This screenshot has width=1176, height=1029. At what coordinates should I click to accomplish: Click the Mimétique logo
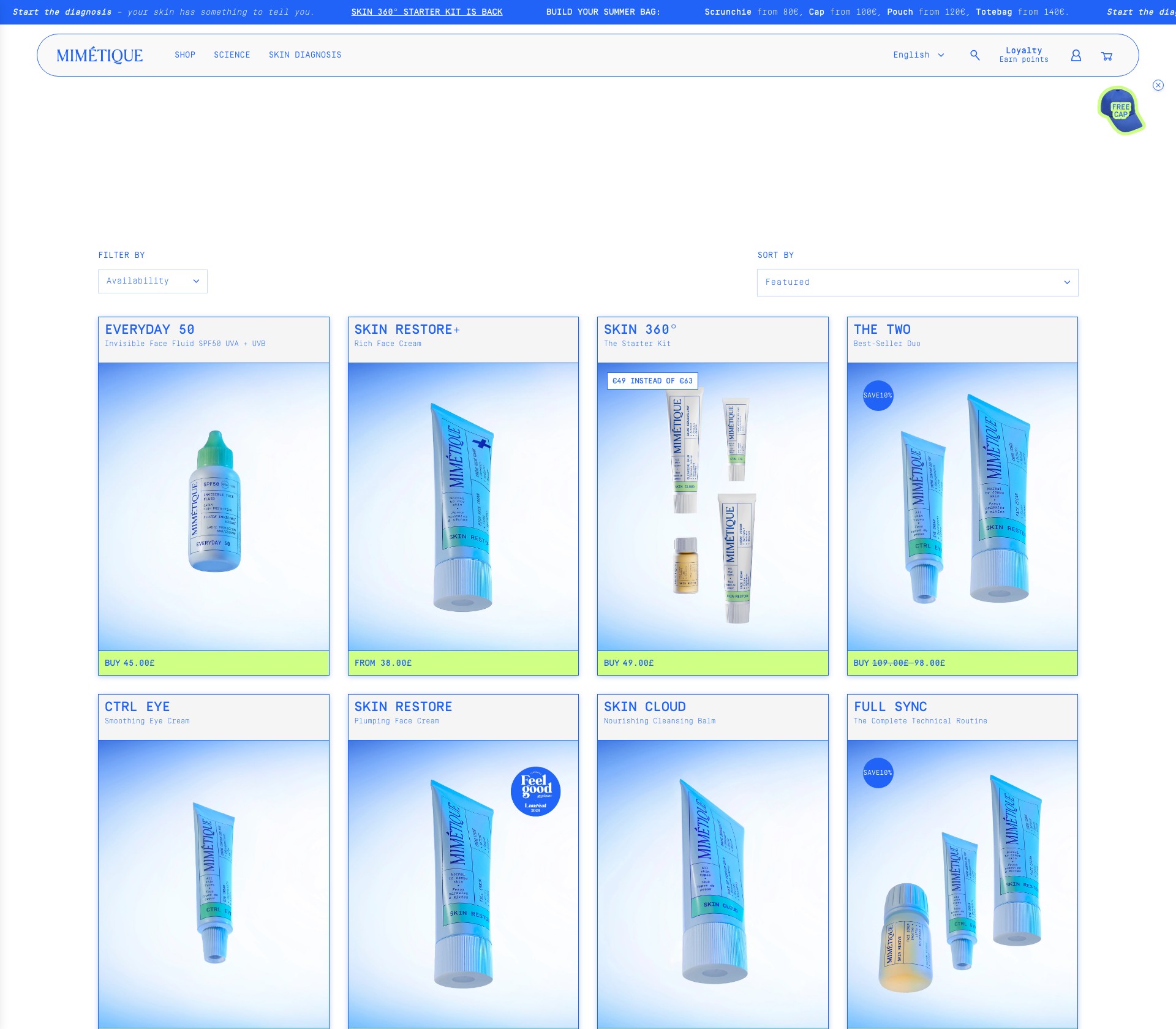[99, 56]
